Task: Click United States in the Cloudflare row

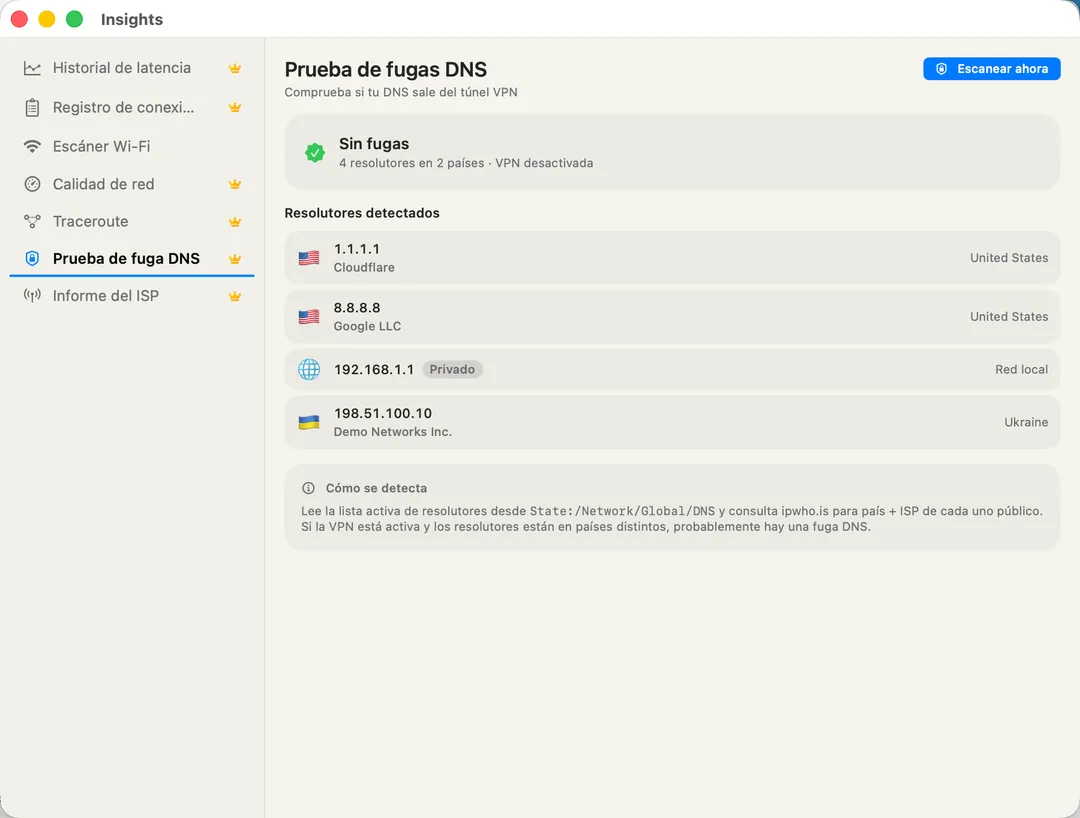Action: point(1009,258)
